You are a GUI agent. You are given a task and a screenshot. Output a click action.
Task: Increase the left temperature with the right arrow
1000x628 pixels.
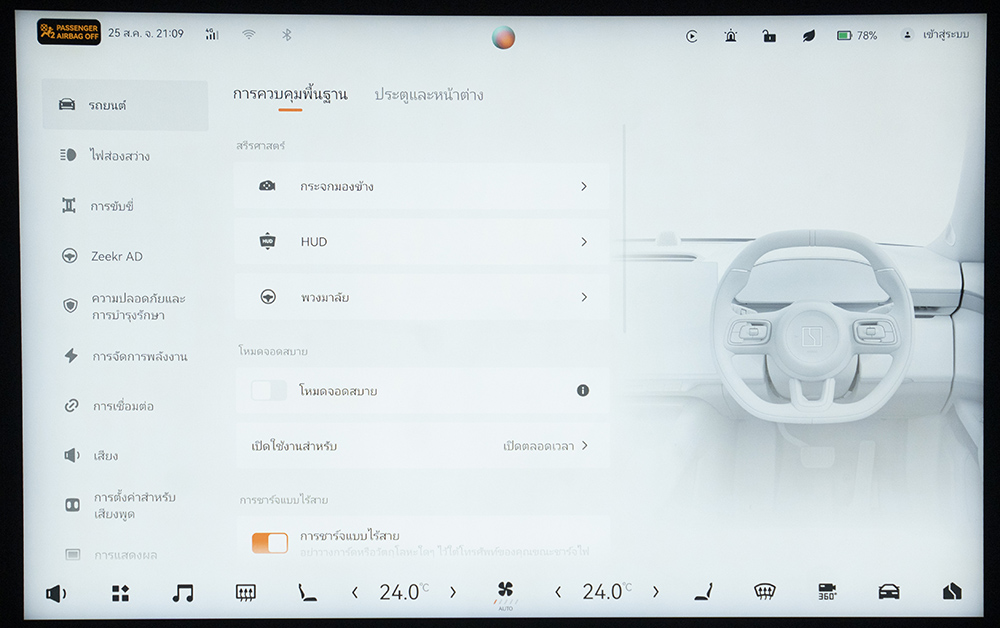click(452, 593)
